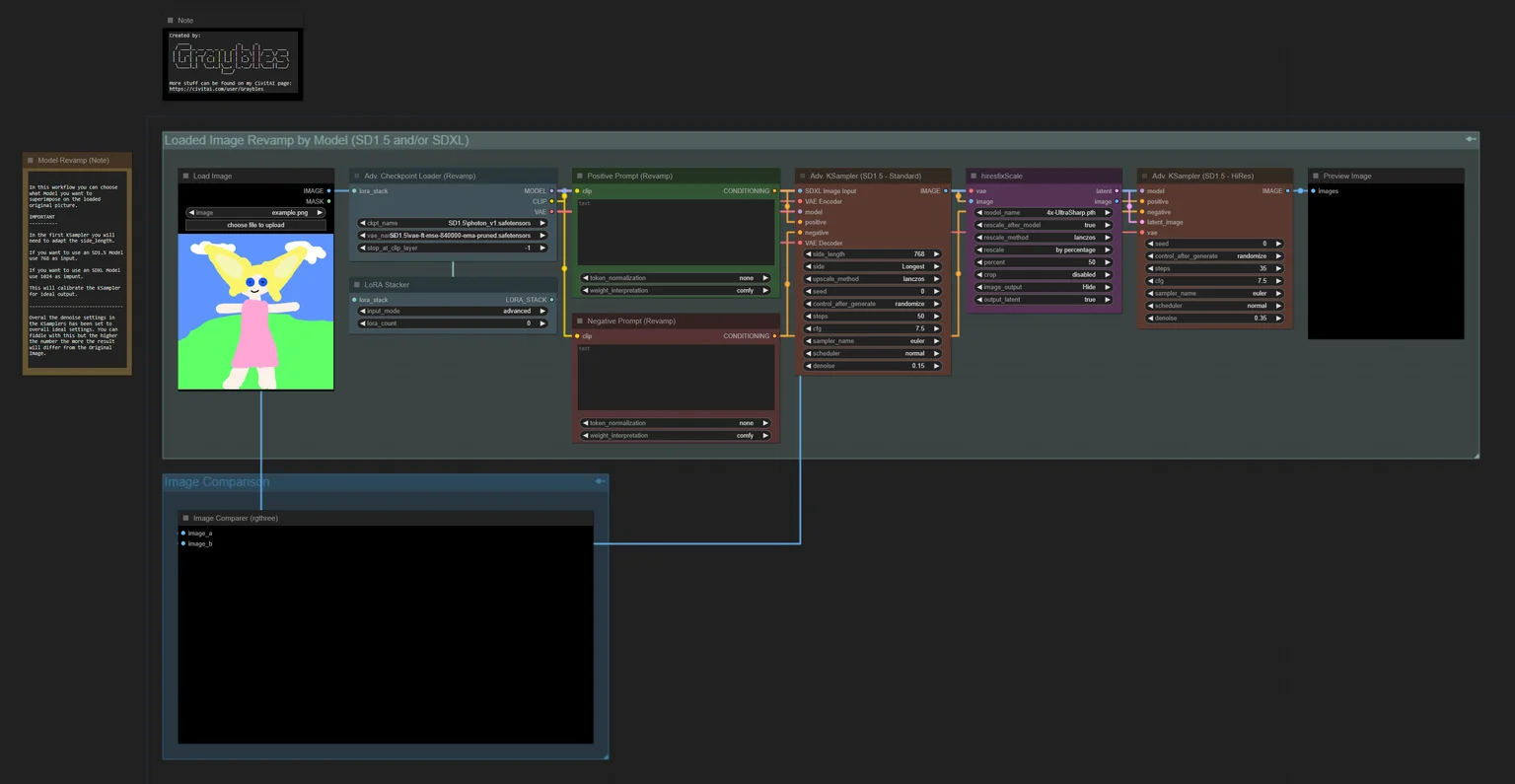The width and height of the screenshot is (1515, 784).
Task: Collapse the Load Image node via title dot
Action: pos(185,177)
